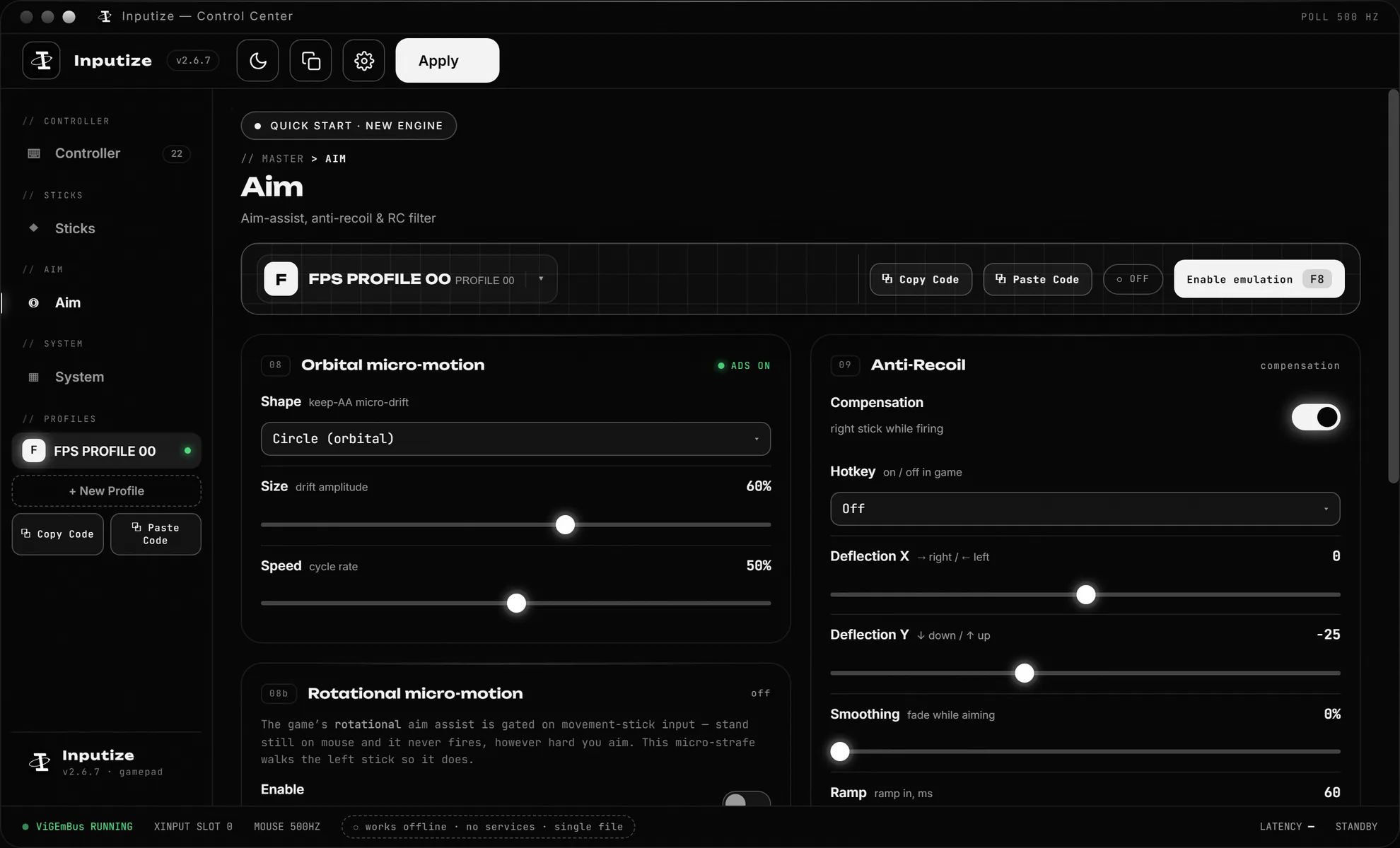
Task: Click the Deflection Y slider handle
Action: [x=1024, y=673]
